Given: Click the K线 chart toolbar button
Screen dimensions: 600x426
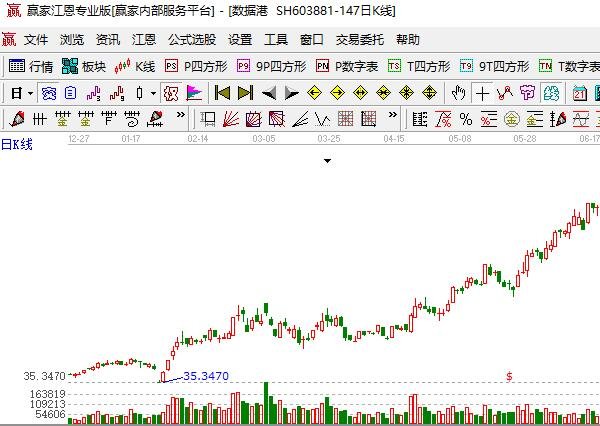Looking at the screenshot, I should (x=135, y=66).
